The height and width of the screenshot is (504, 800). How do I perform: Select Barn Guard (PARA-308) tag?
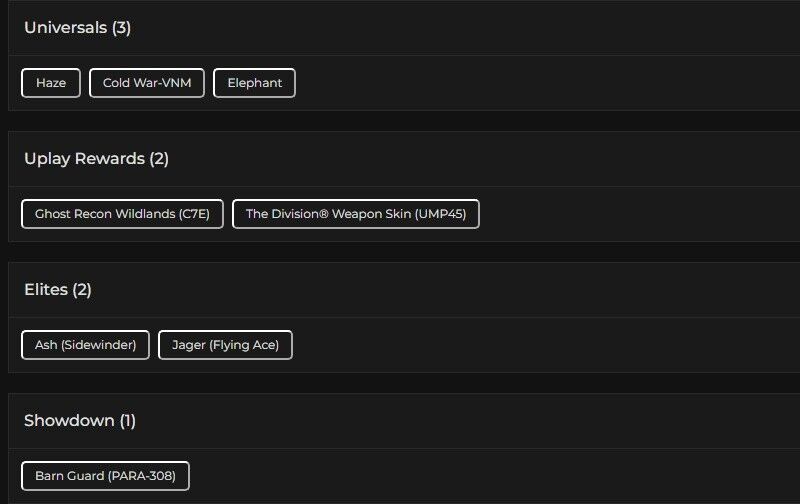coord(105,476)
